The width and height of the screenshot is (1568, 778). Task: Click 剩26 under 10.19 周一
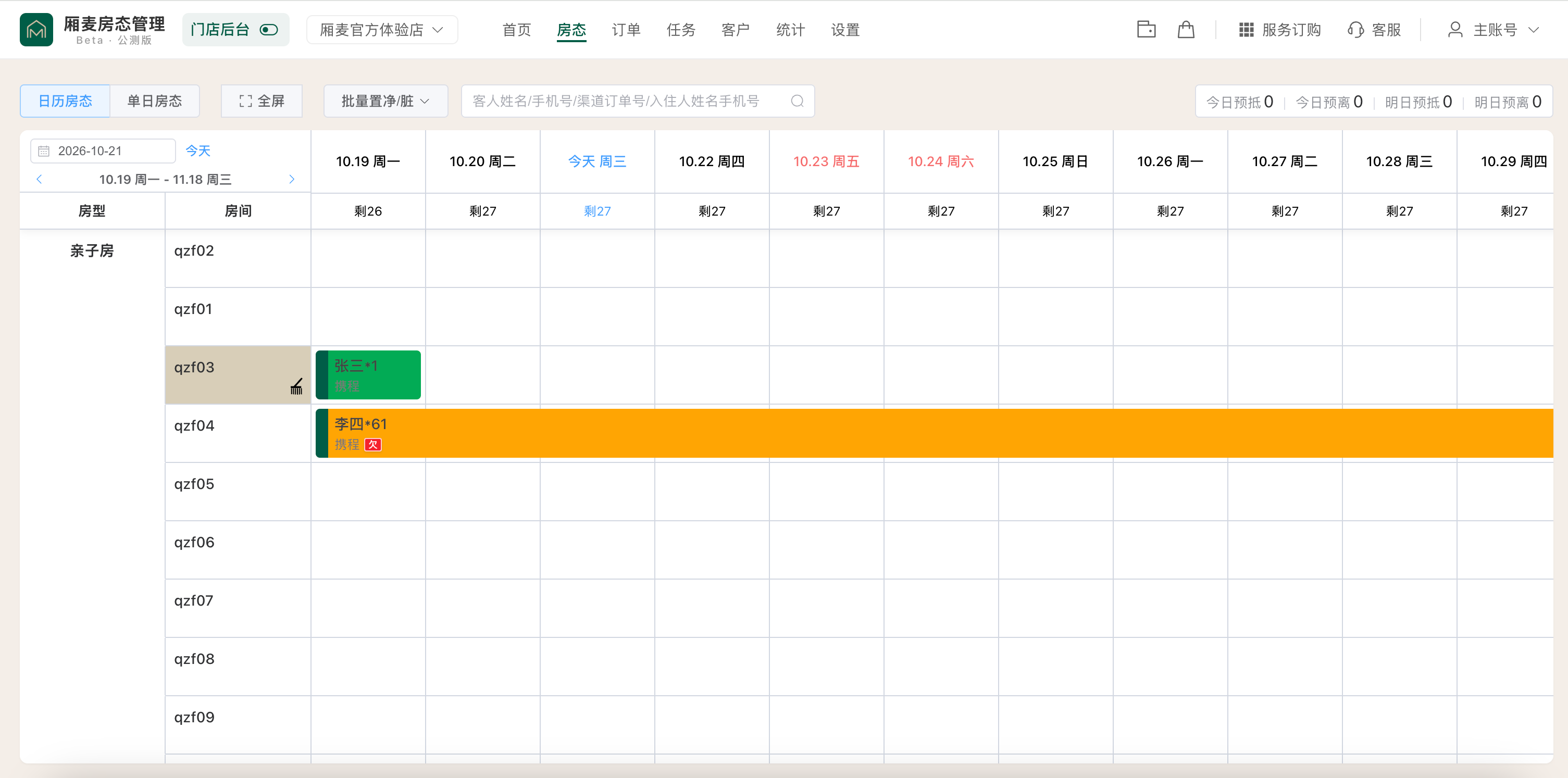(x=368, y=211)
